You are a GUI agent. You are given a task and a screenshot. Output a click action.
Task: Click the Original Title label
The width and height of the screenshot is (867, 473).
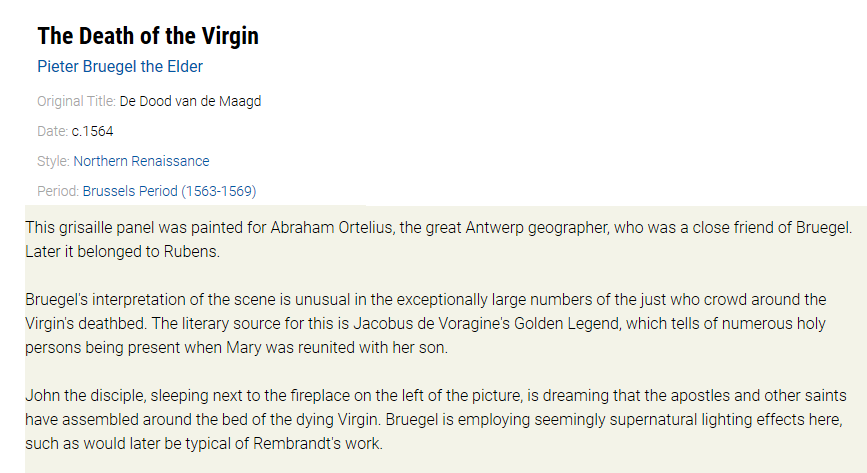pos(76,101)
